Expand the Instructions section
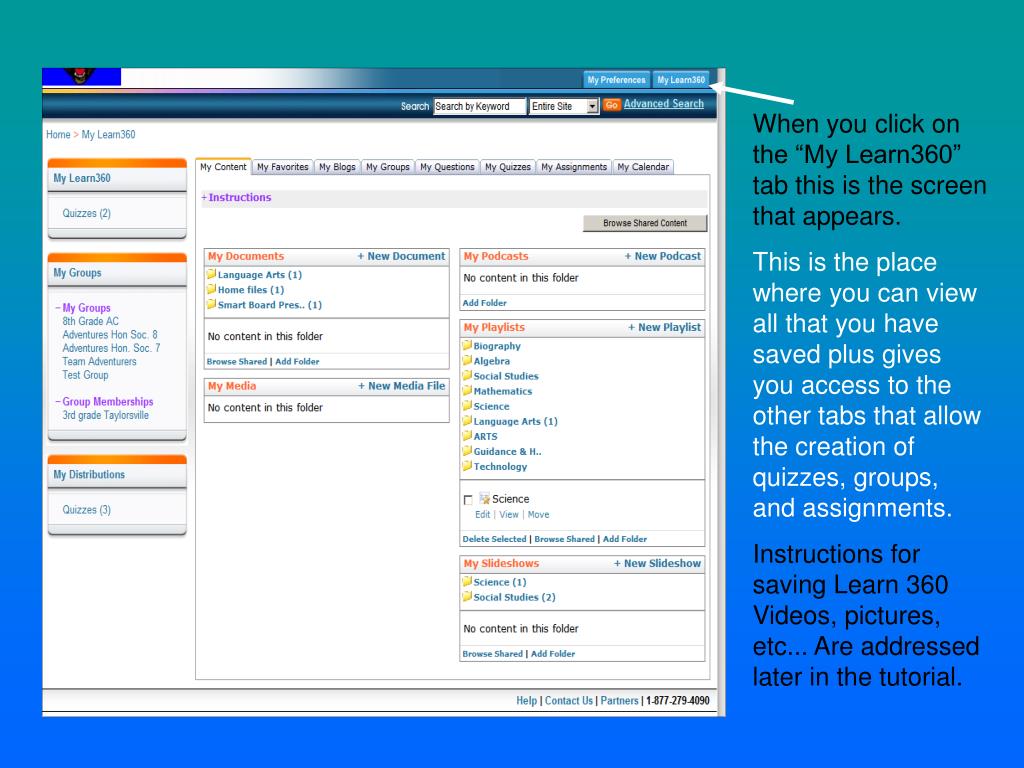The width and height of the screenshot is (1024, 768). (236, 197)
